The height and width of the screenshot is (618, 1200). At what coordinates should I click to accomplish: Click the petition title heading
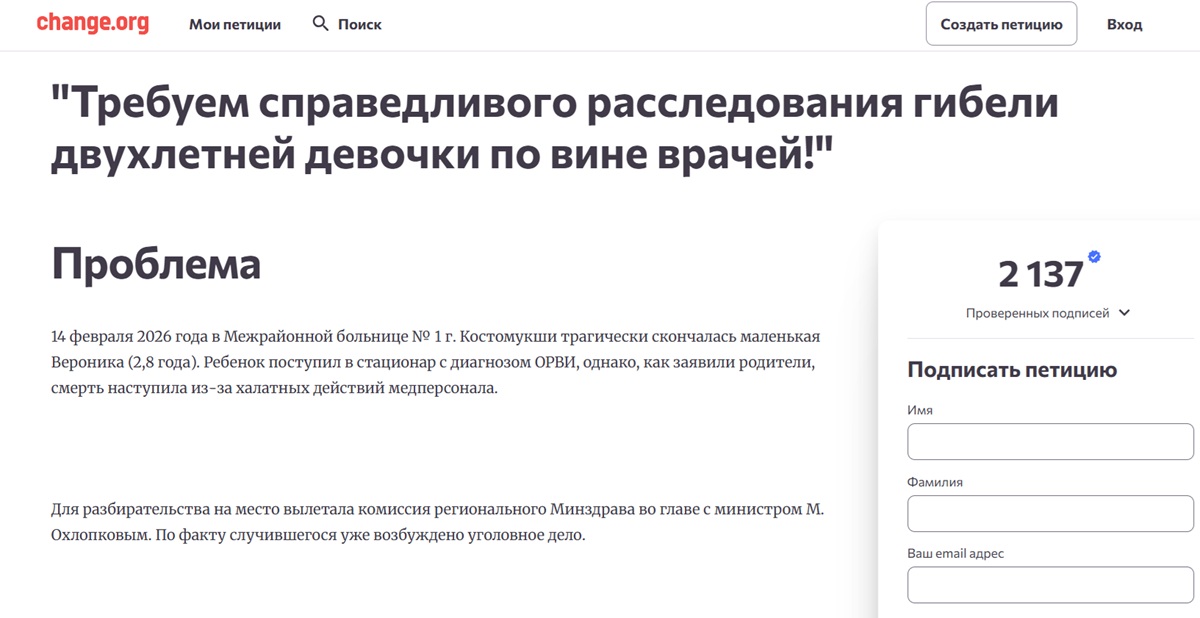point(554,130)
